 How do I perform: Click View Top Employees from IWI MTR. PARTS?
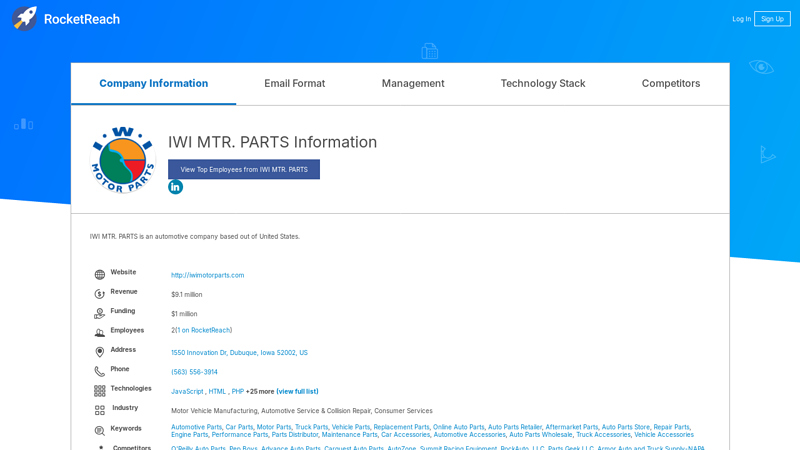(x=244, y=169)
